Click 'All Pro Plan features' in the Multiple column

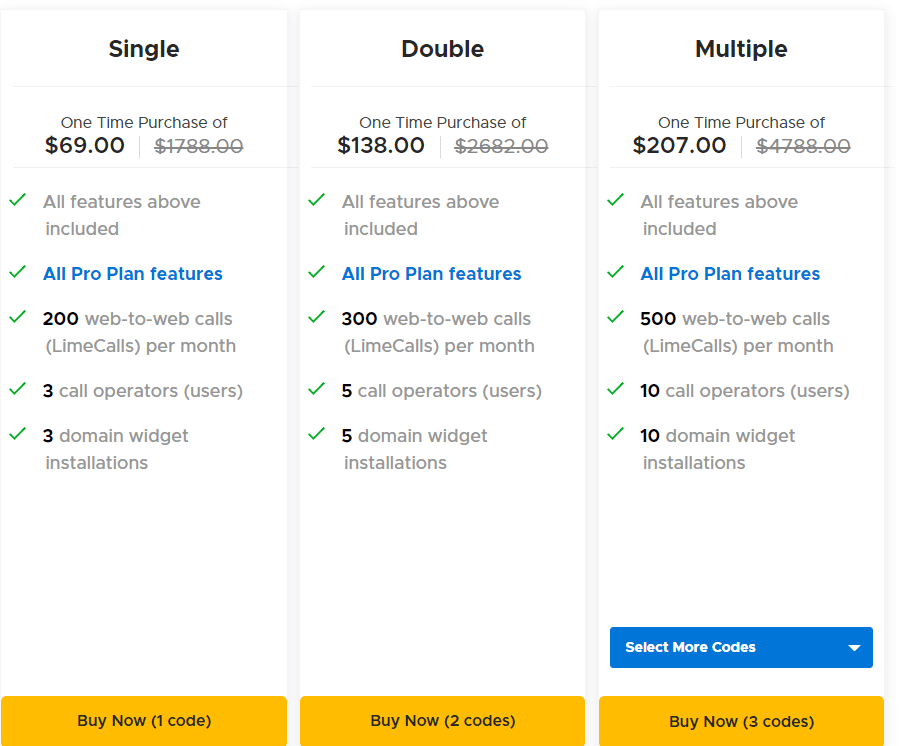pyautogui.click(x=730, y=273)
